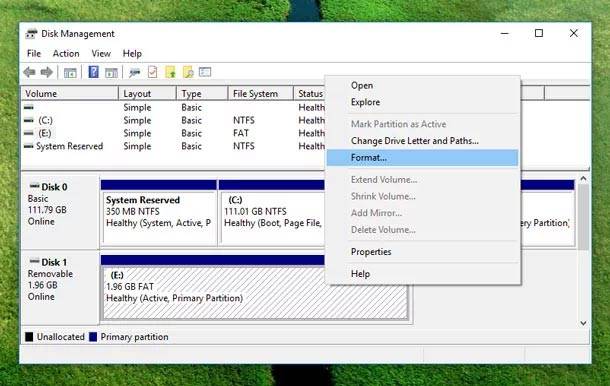The height and width of the screenshot is (386, 610).
Task: Click the Disk Management title bar icon
Action: coord(31,34)
